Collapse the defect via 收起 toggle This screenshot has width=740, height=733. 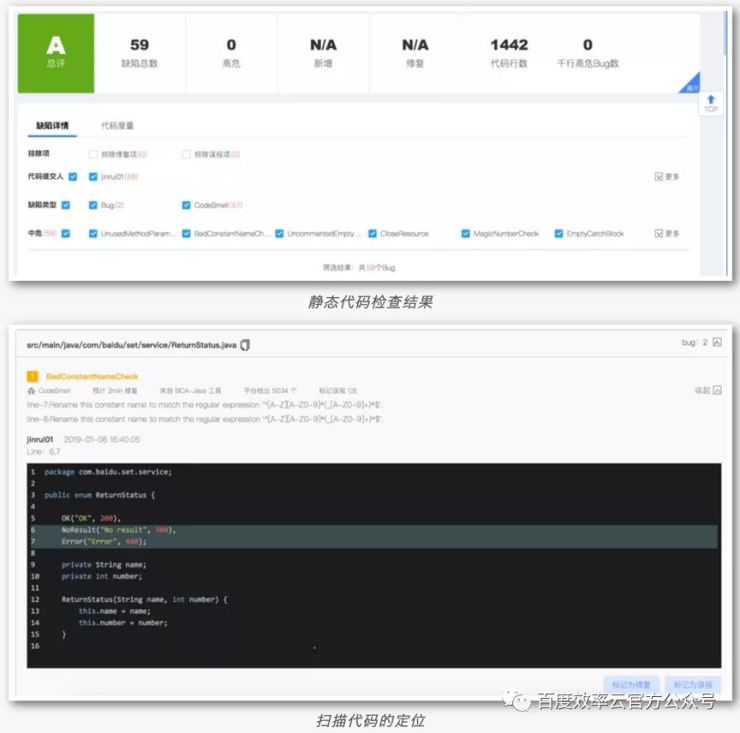click(x=708, y=390)
